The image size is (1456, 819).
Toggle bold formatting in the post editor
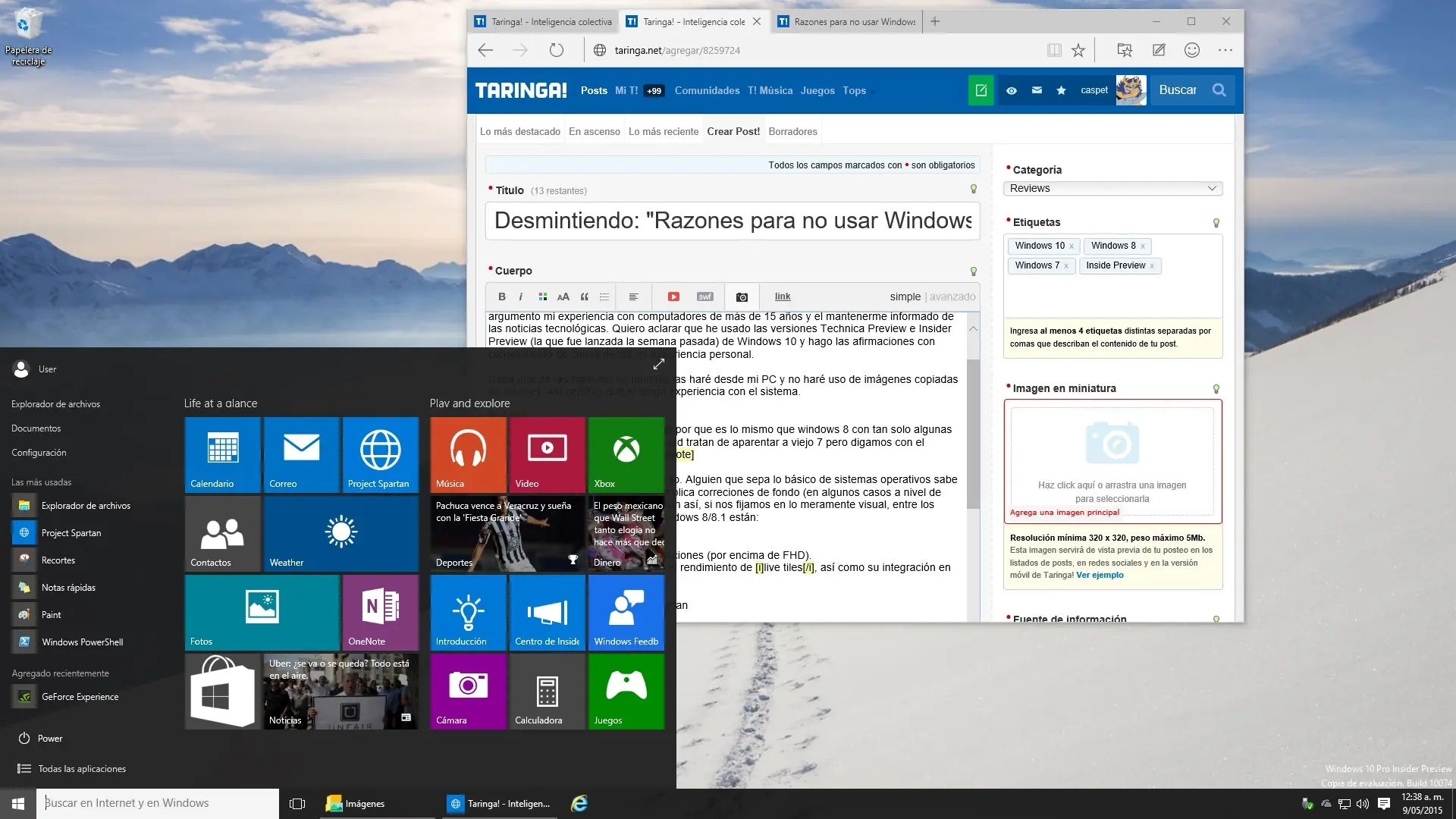click(502, 297)
